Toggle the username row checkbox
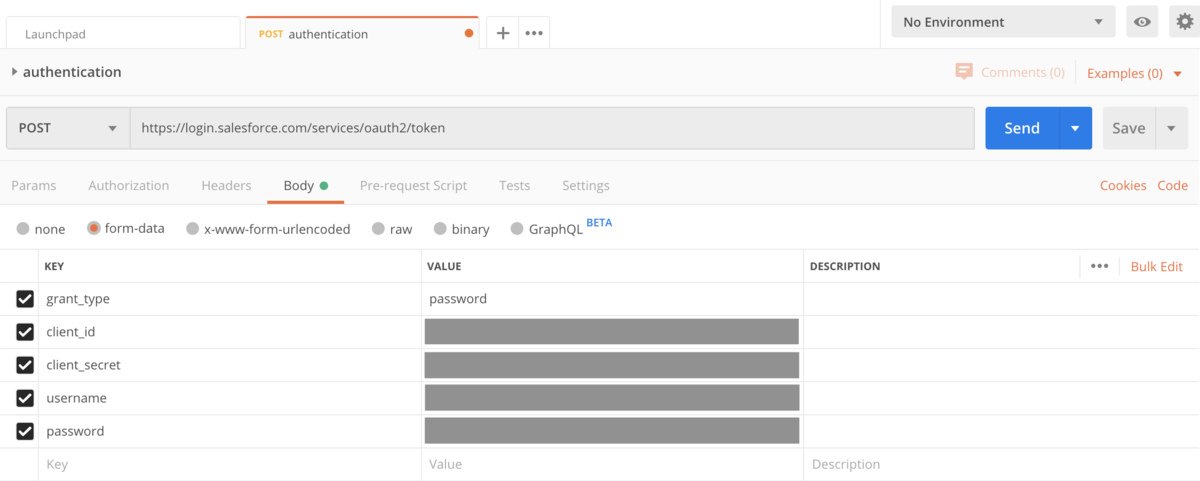1200x481 pixels. pyautogui.click(x=25, y=398)
